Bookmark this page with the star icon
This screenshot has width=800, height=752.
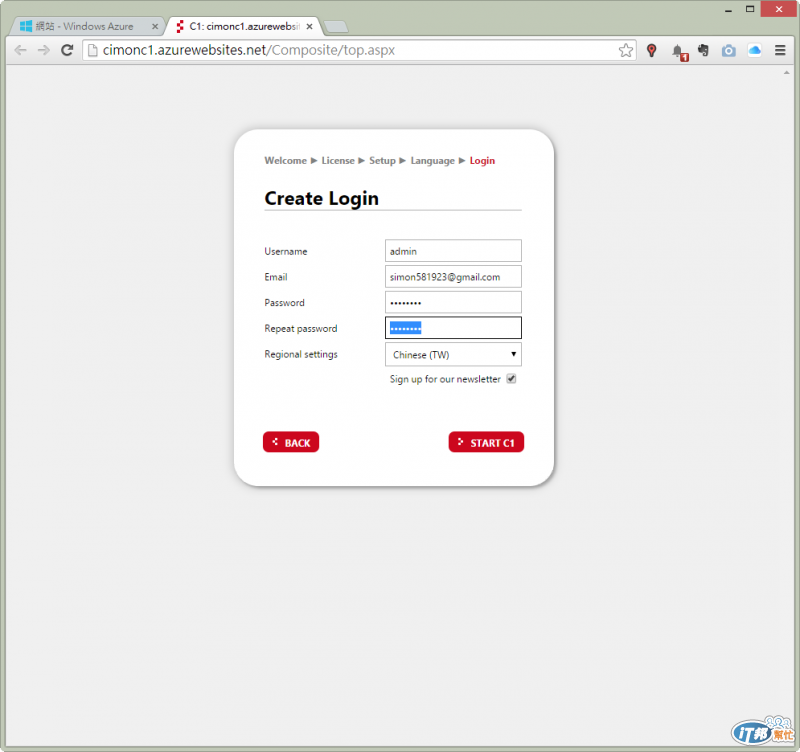point(626,50)
